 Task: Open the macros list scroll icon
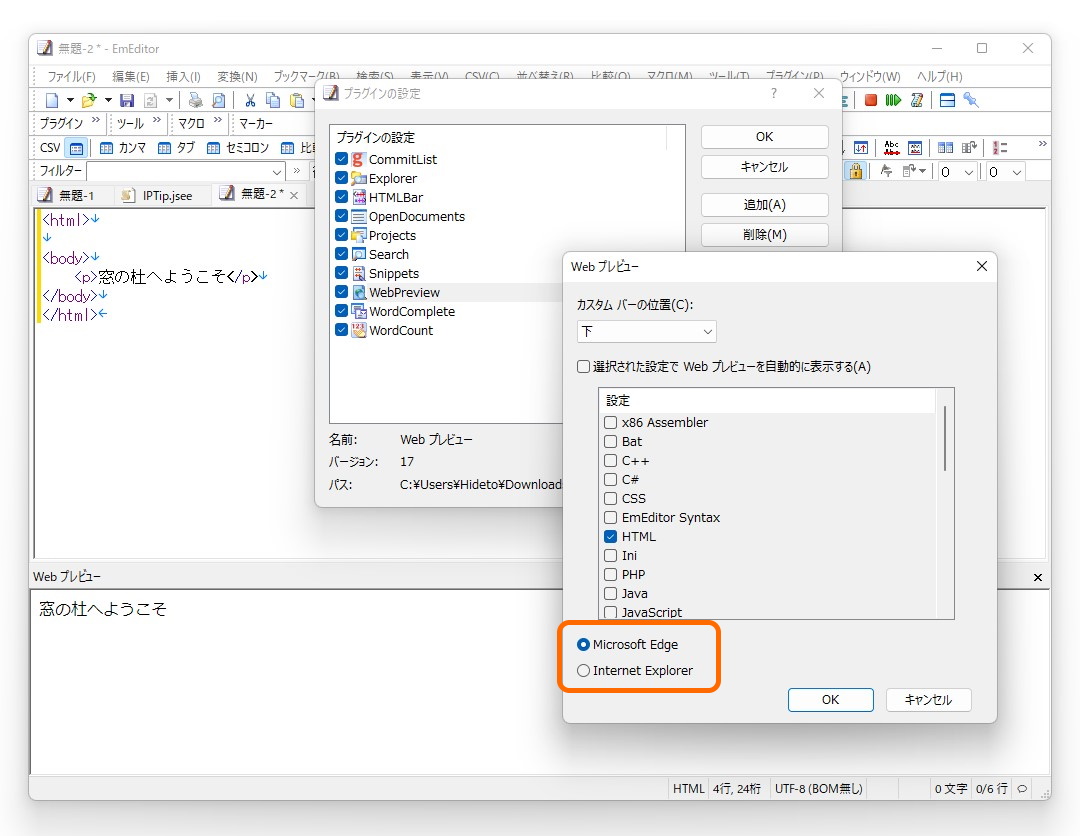[918, 100]
